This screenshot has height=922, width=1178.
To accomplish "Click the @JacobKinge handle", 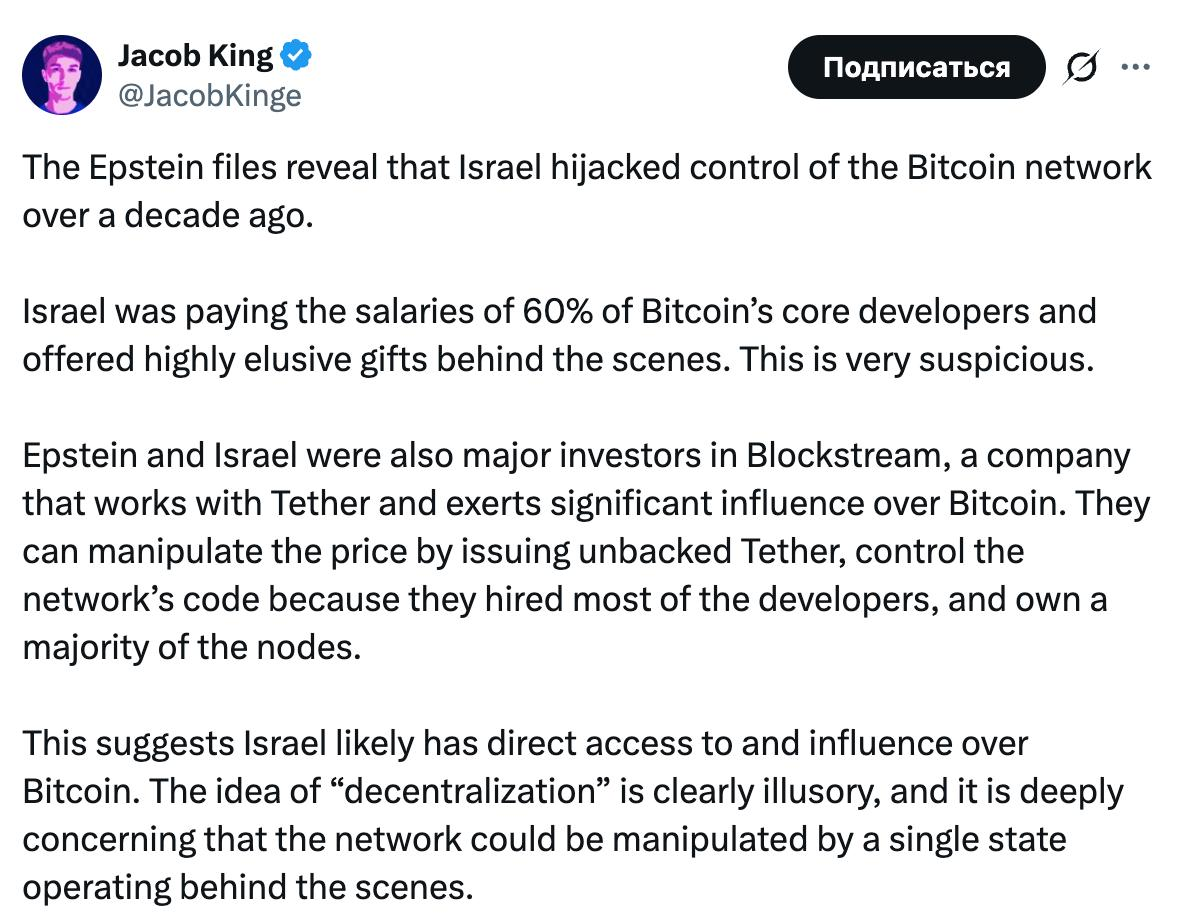I will 209,95.
